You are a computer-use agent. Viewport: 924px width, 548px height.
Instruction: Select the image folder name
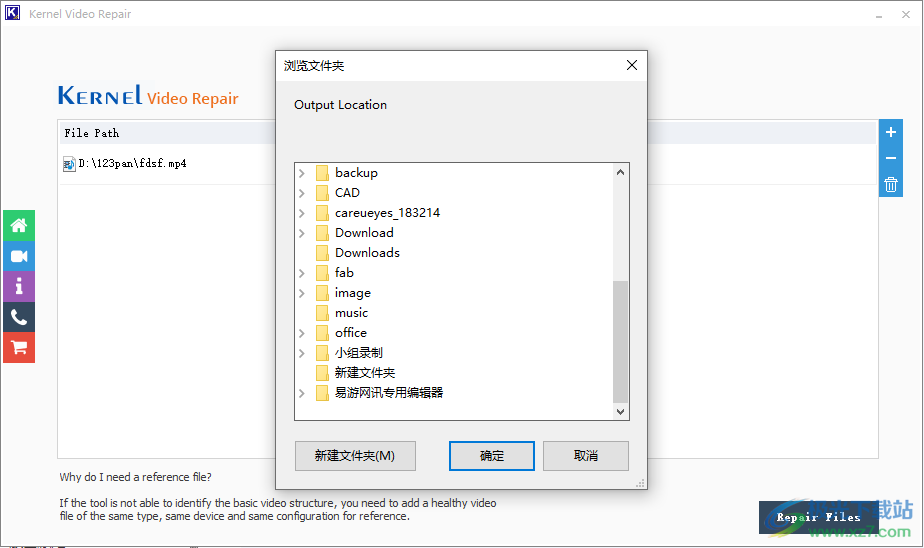tap(352, 293)
